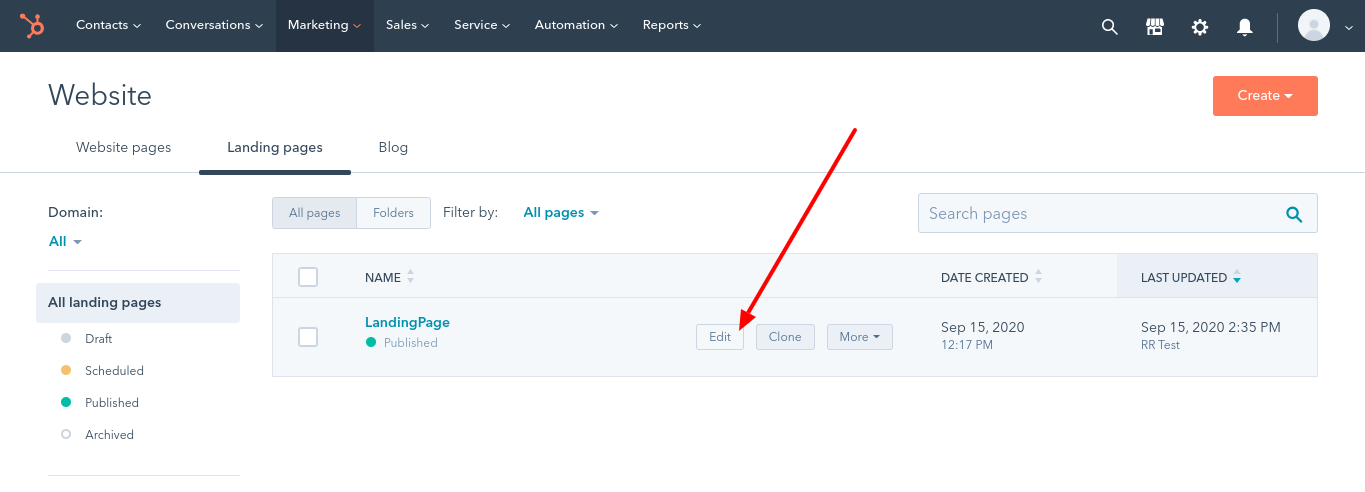Check the LandingPage row checkbox
Screen dimensions: 1365x492
308,337
